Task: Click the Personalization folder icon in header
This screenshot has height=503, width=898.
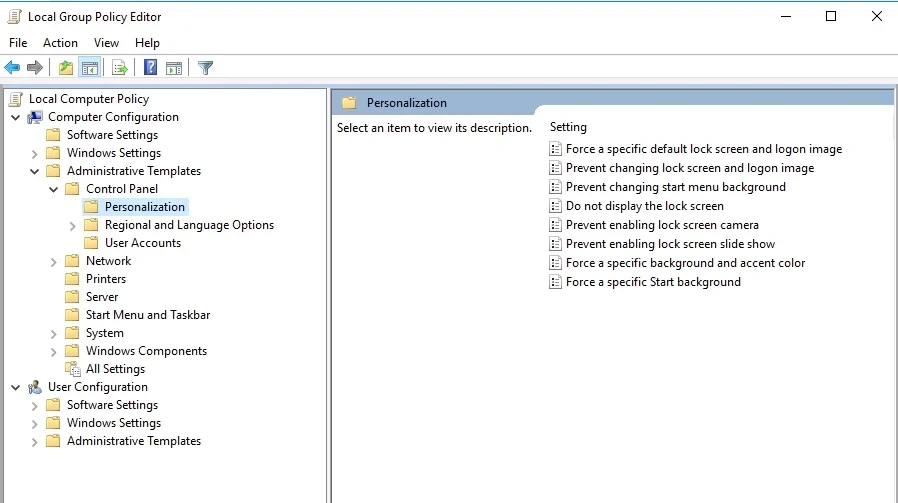Action: 349,103
